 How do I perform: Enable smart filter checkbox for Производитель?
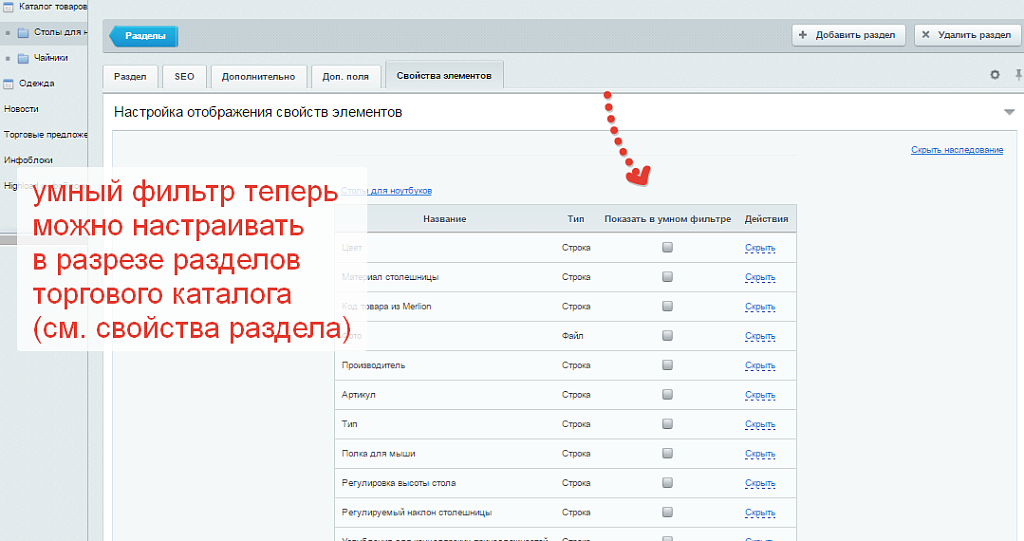tap(667, 365)
